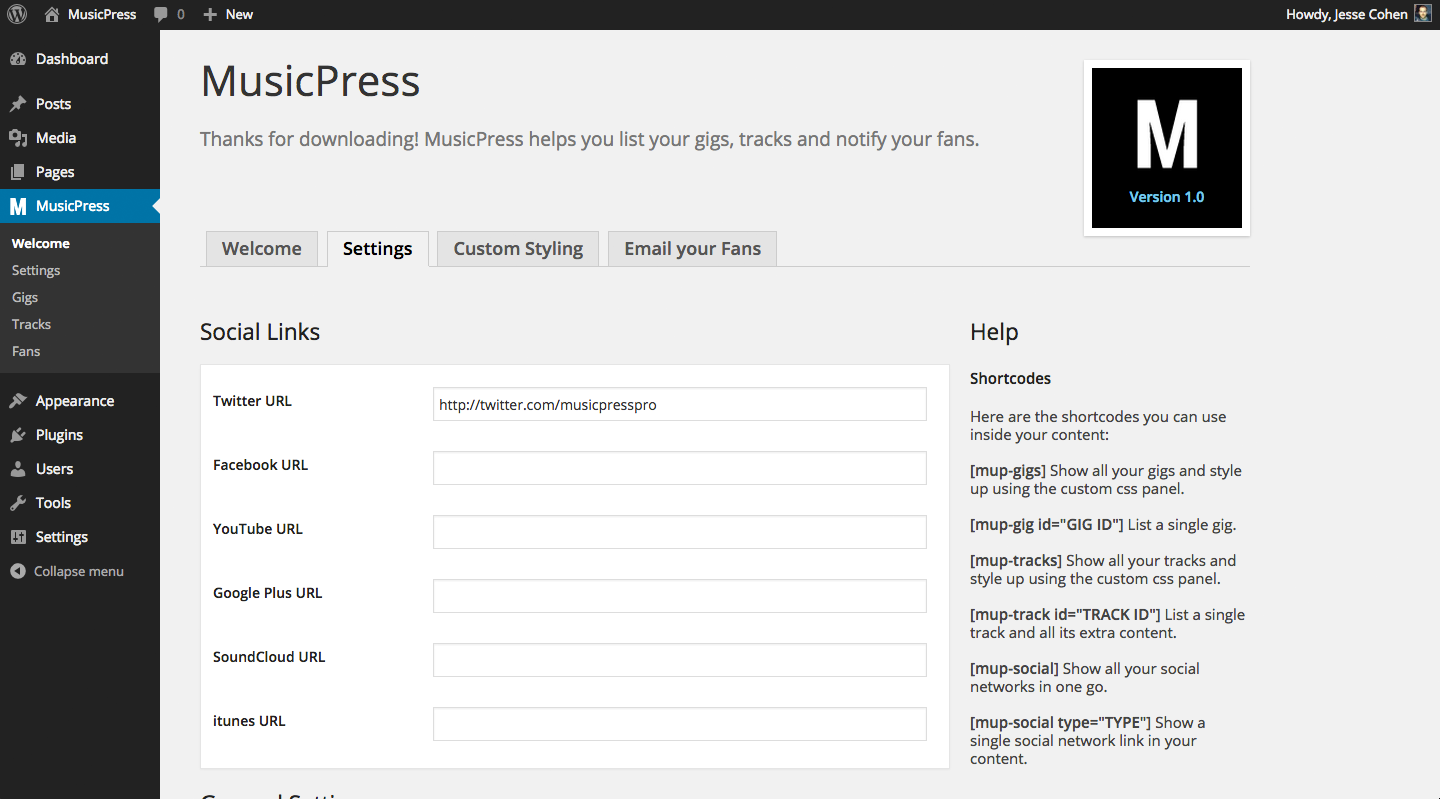
Task: Open the Users menu label
Action: [54, 469]
